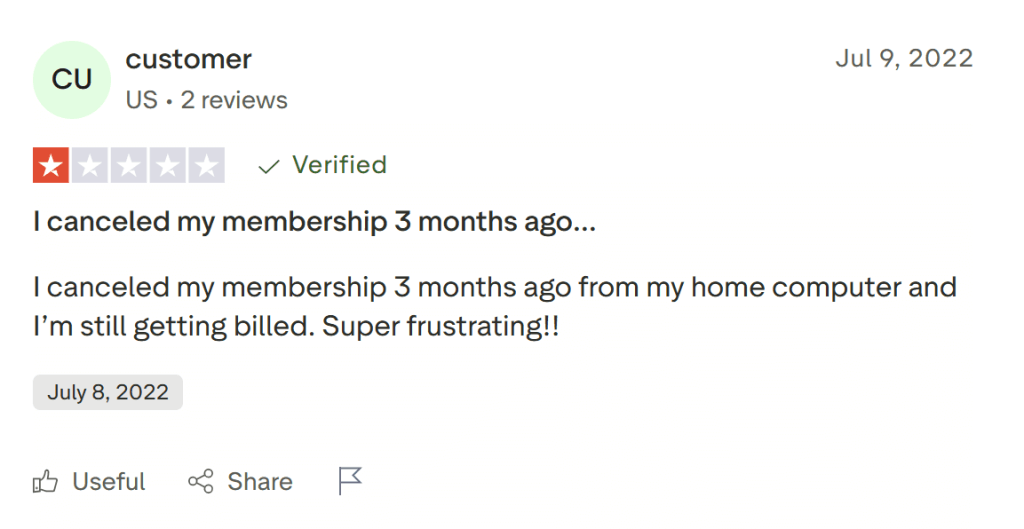Click the Share text label
1024x529 pixels.
point(260,482)
